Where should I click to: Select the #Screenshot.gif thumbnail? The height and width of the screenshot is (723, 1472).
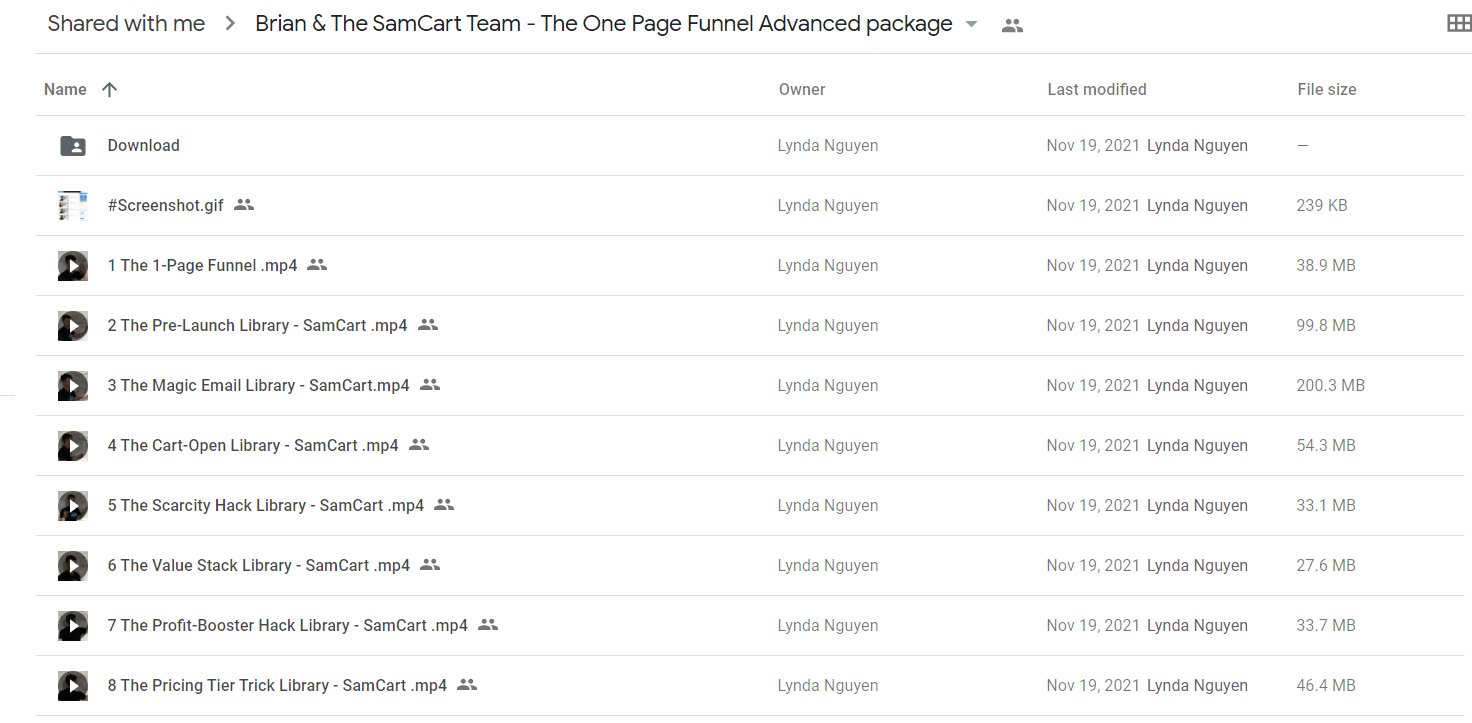click(x=73, y=206)
